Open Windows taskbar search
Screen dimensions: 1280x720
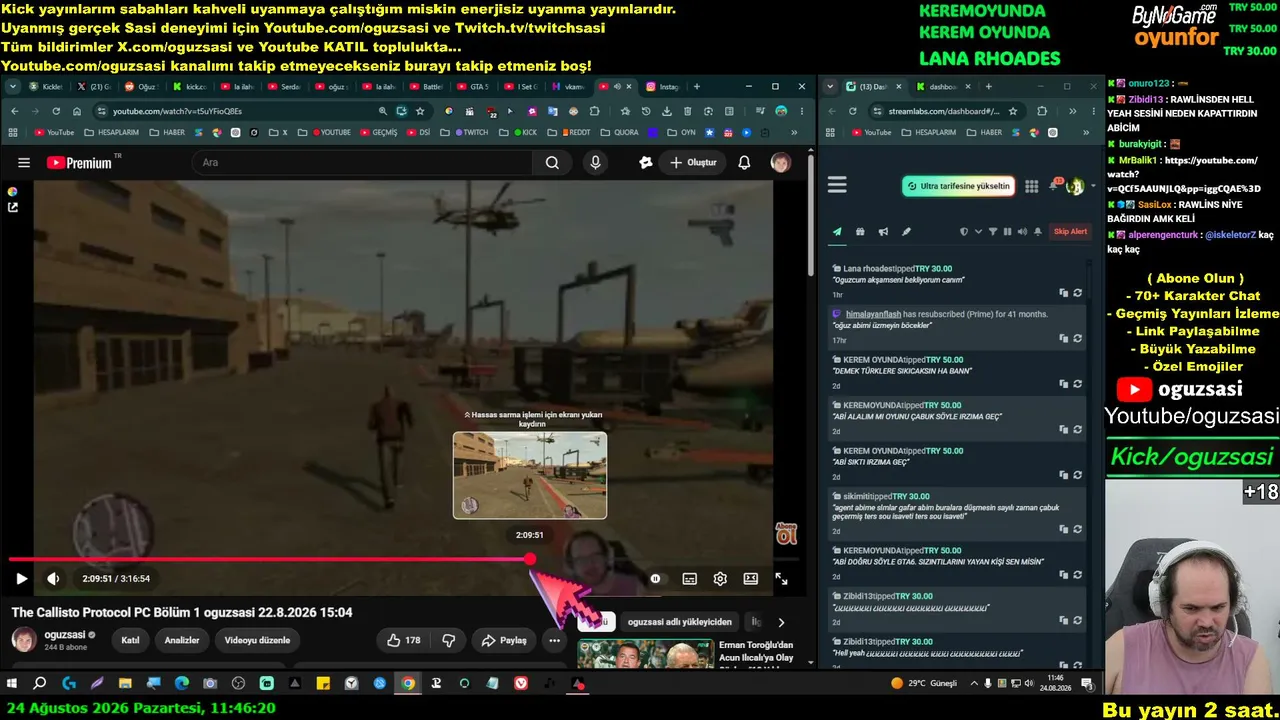(x=40, y=684)
